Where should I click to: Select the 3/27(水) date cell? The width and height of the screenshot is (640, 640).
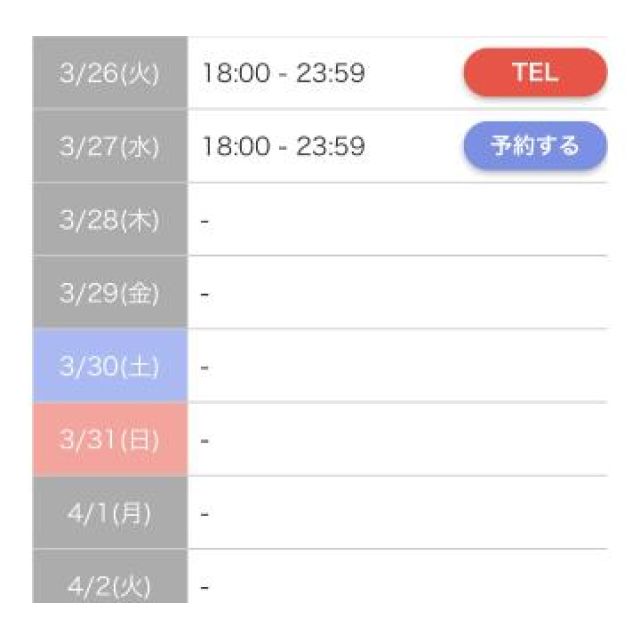110,146
